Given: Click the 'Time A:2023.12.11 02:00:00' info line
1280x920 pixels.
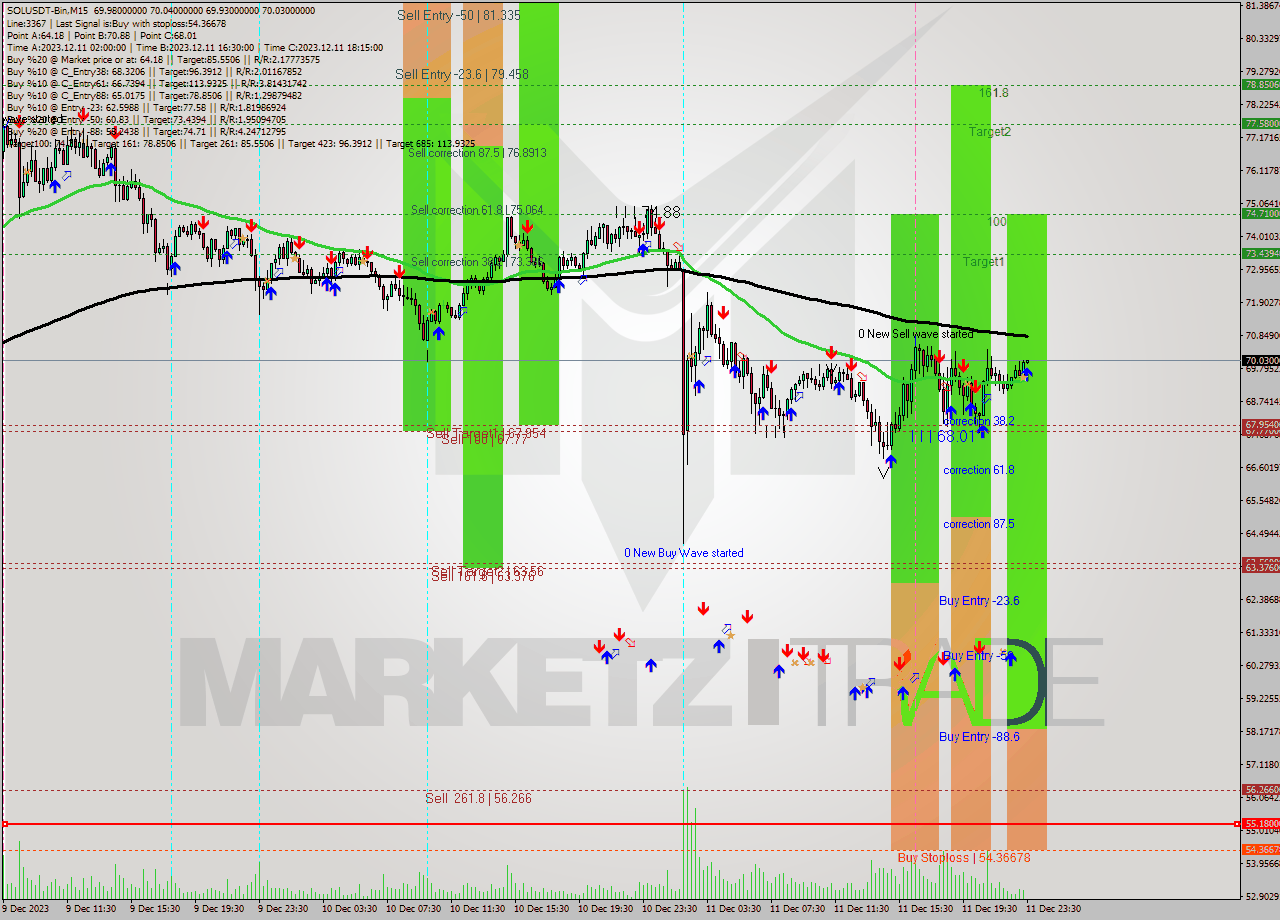Looking at the screenshot, I should coord(66,47).
